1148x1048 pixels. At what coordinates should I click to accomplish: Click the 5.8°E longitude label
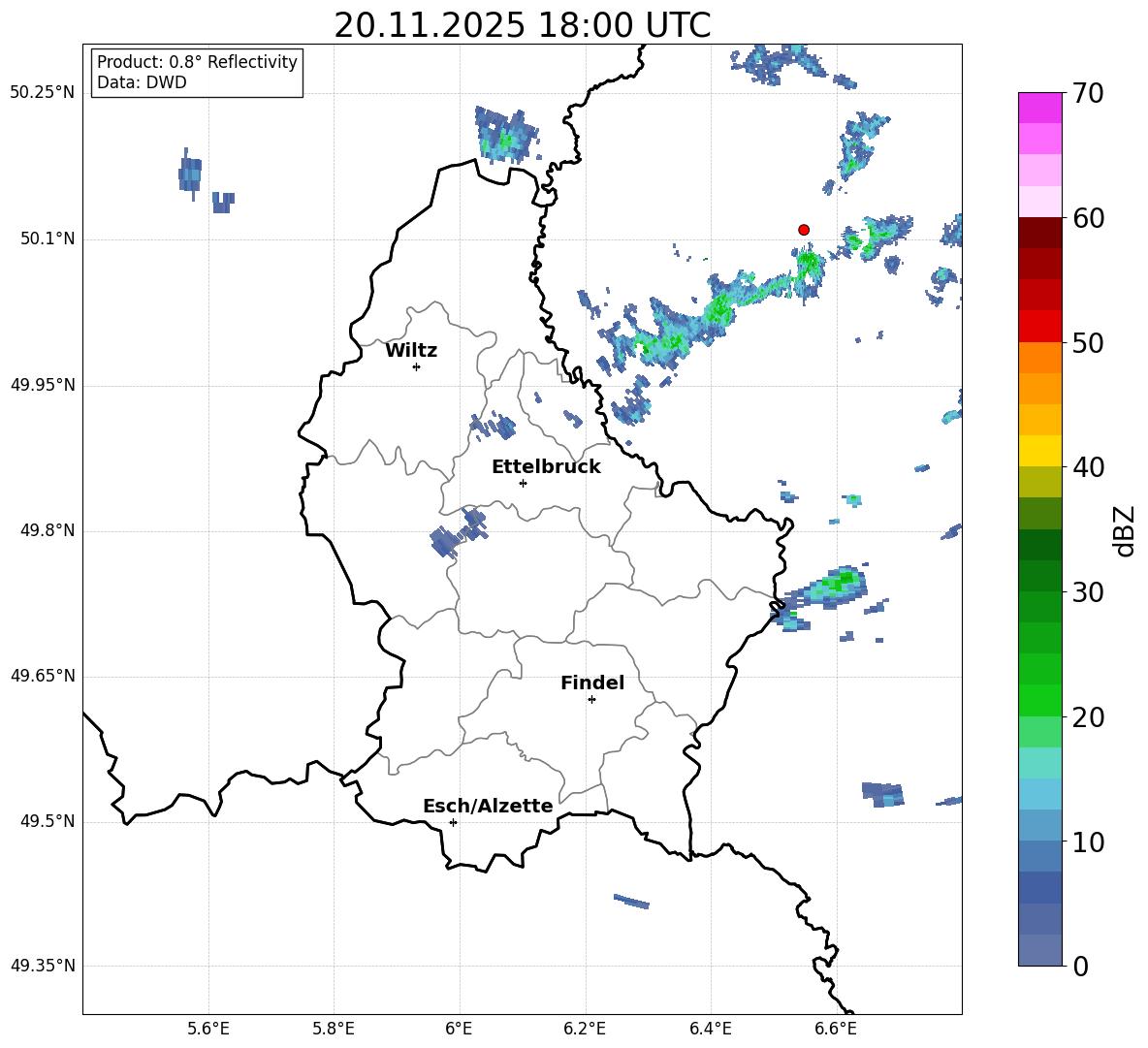pyautogui.click(x=334, y=1029)
